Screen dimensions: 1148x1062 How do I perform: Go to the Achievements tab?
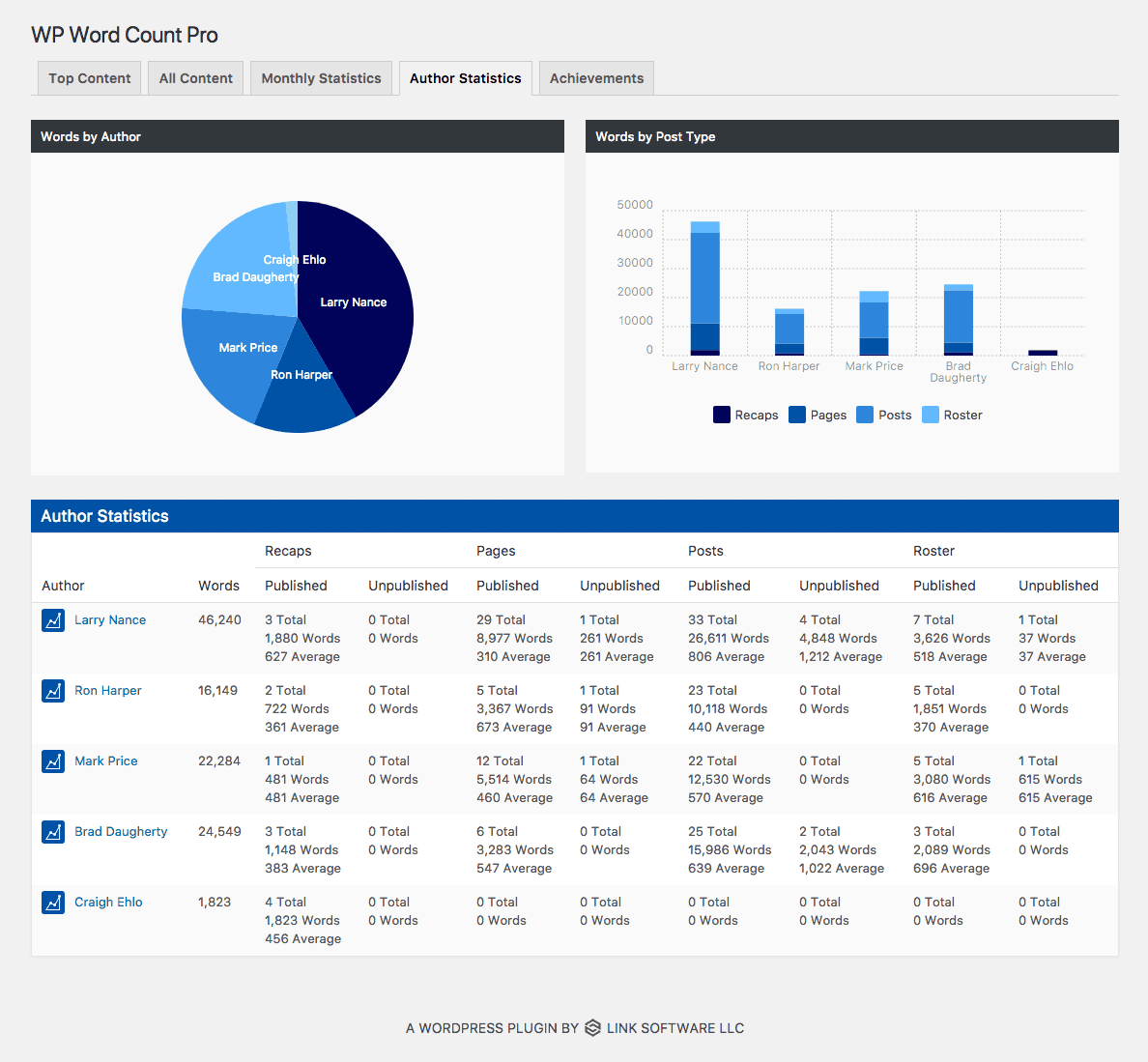pos(596,78)
